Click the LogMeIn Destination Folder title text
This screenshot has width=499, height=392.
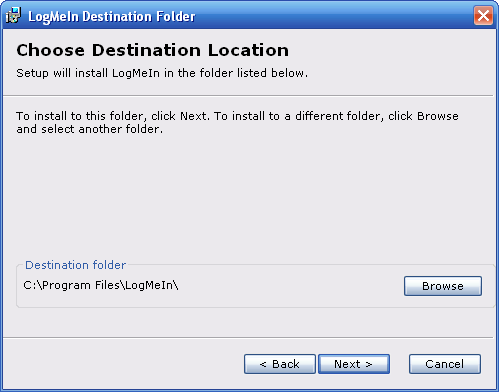tap(112, 16)
